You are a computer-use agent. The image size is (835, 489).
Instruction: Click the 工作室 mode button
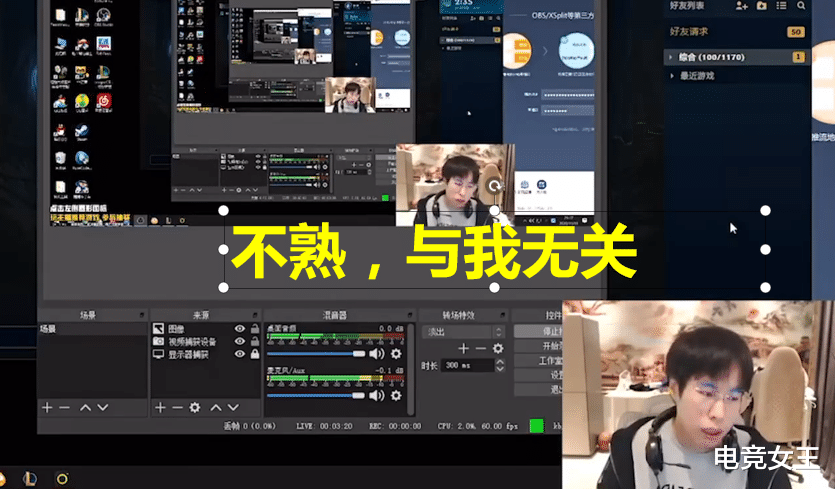(538, 361)
